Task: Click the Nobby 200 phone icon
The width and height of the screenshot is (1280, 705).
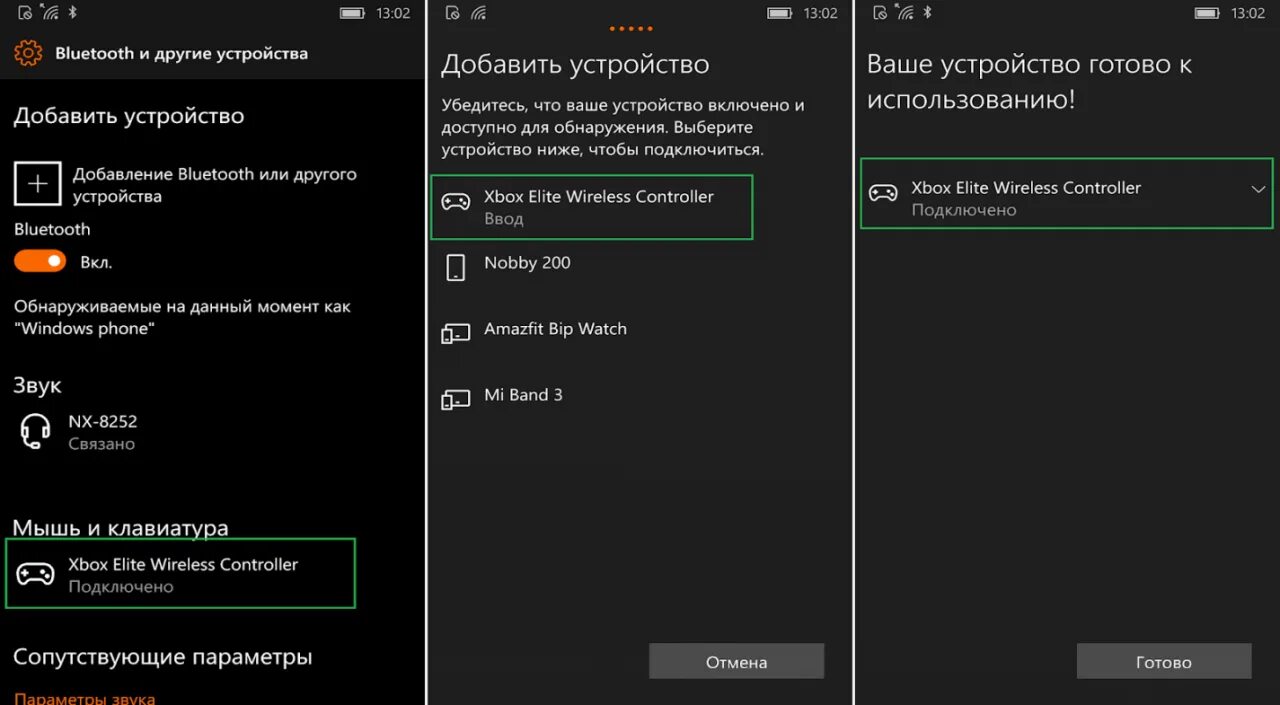Action: point(456,267)
